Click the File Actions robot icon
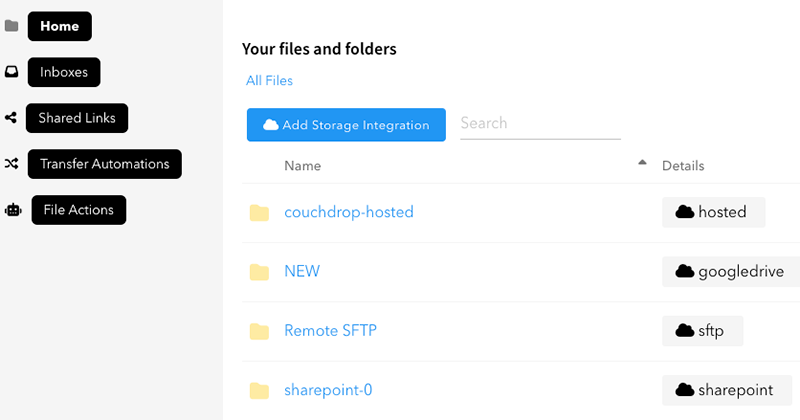 [x=12, y=210]
